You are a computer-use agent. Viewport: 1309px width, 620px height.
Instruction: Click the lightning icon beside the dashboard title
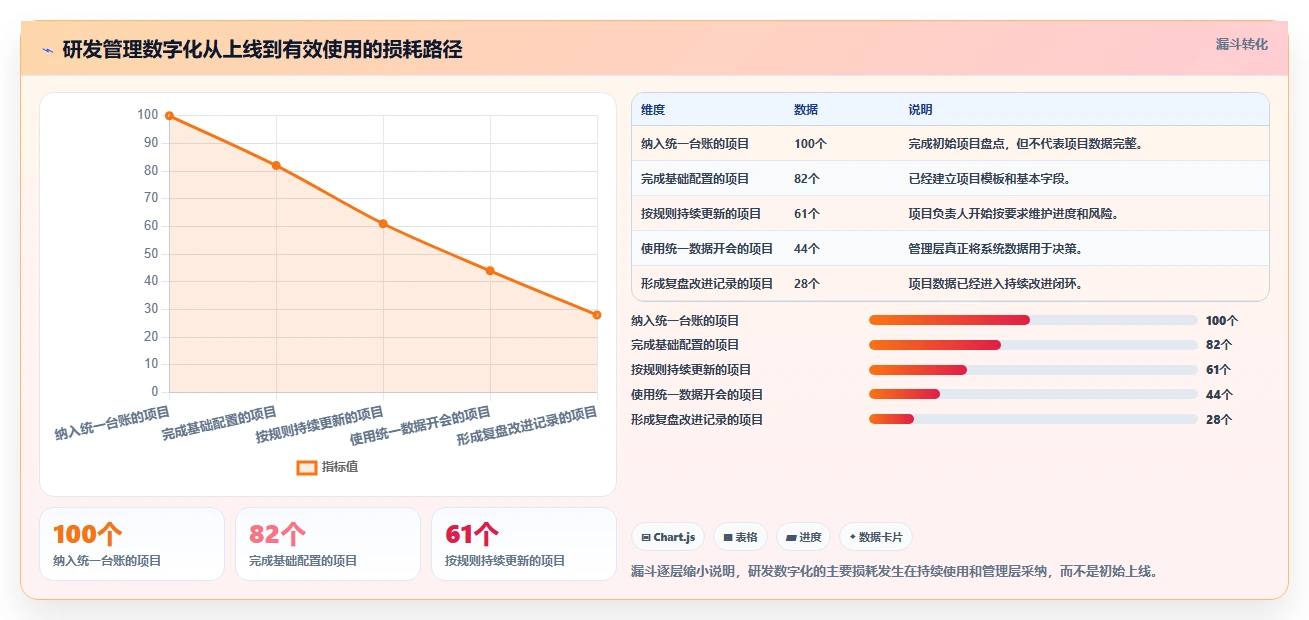(x=47, y=50)
